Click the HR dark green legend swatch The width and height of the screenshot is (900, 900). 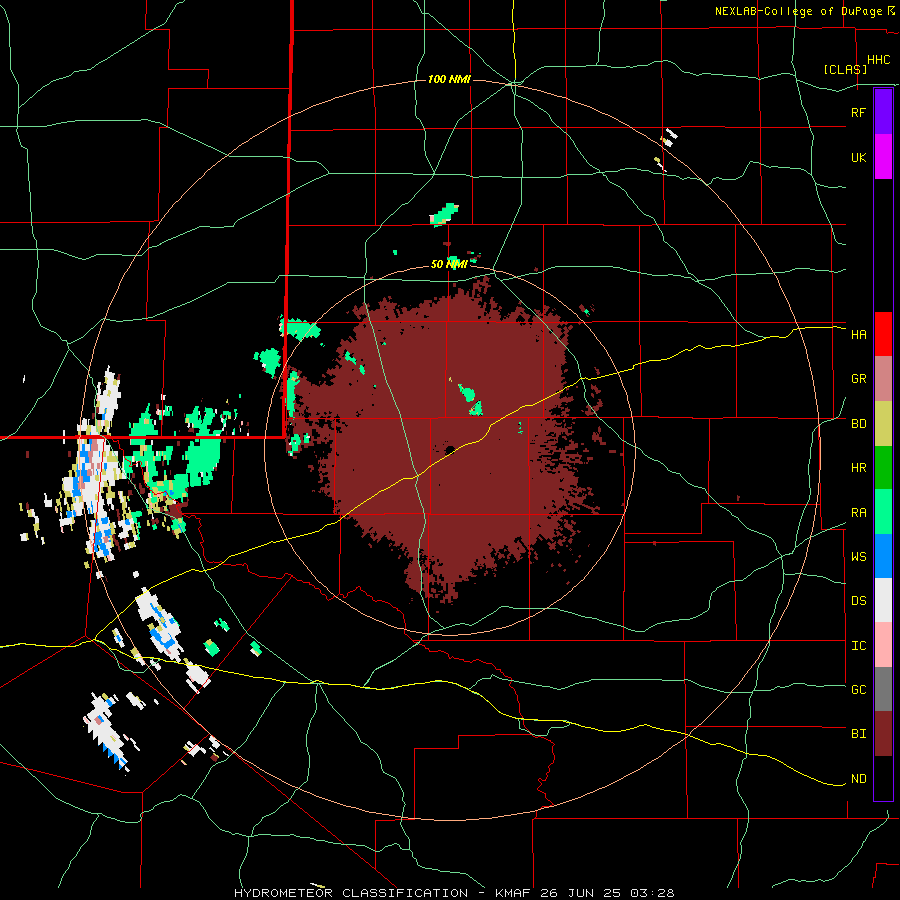[883, 468]
